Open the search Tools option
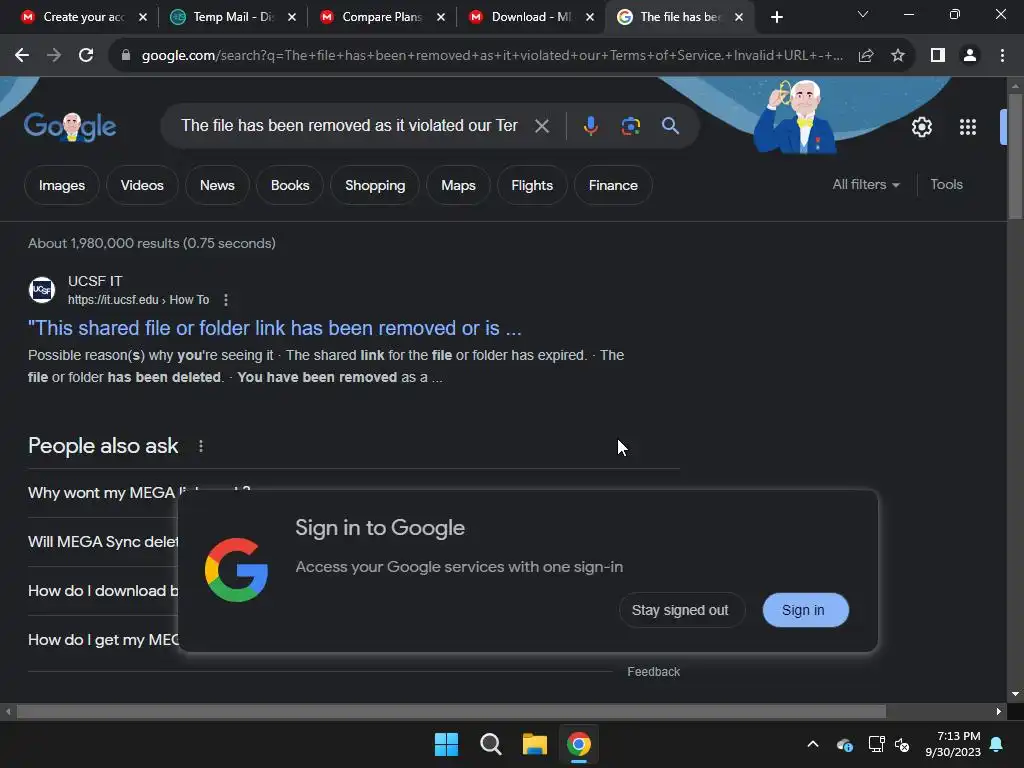Screen dimensions: 1024x768 click(946, 185)
